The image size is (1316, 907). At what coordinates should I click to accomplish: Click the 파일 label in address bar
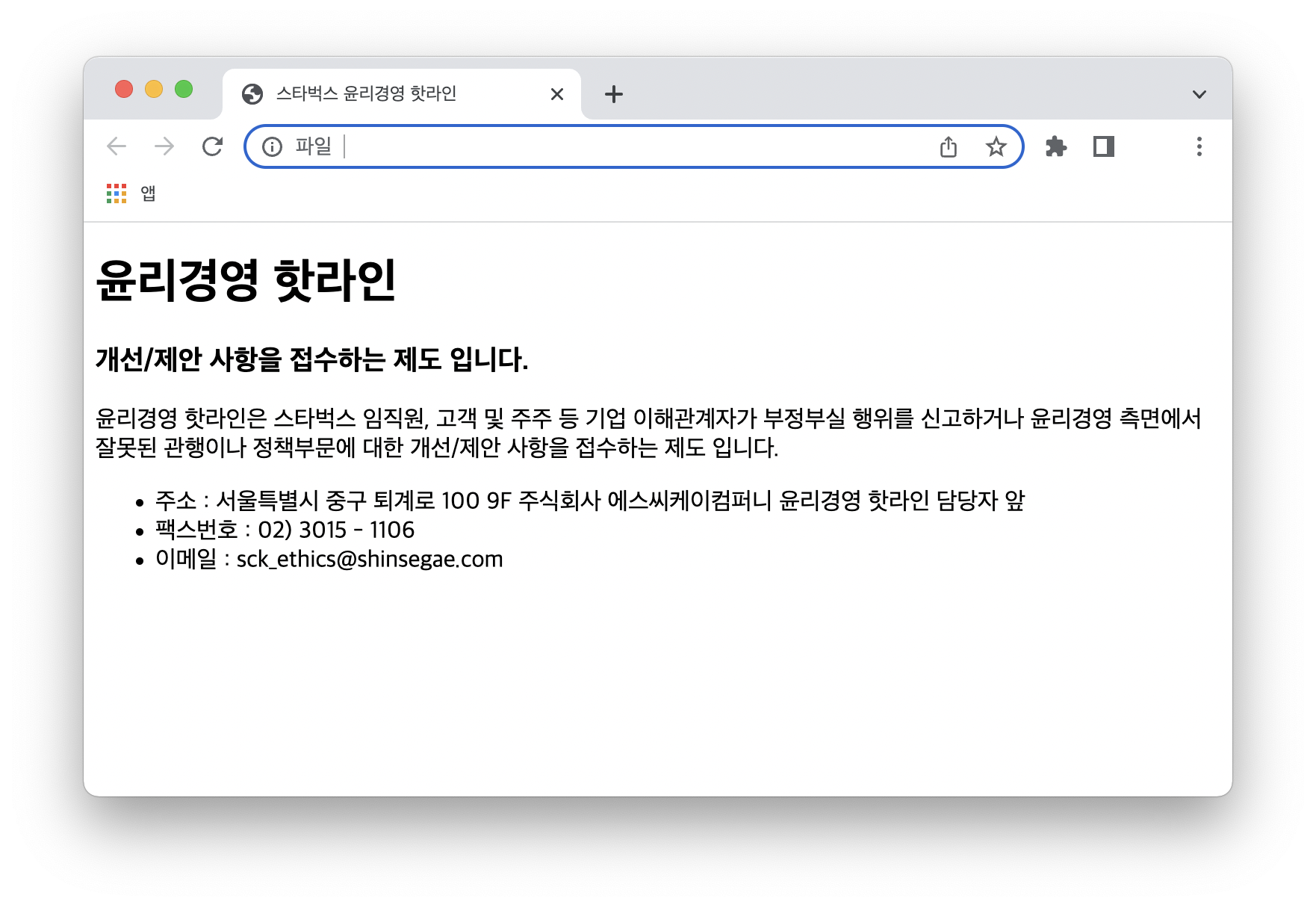[x=313, y=146]
